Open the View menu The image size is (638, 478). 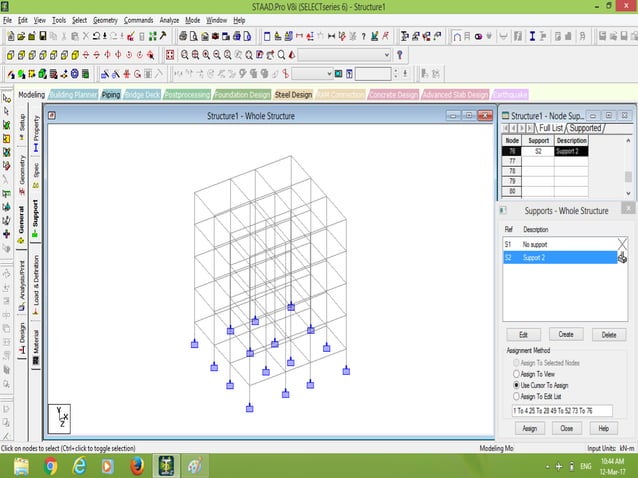pos(38,20)
